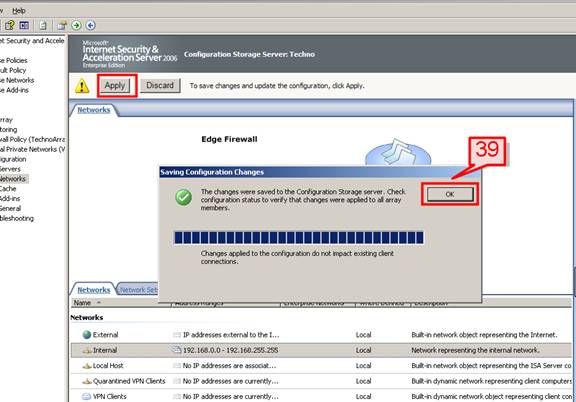
Task: Click the Configuration Storage Server: Techno heading
Action: (249, 54)
